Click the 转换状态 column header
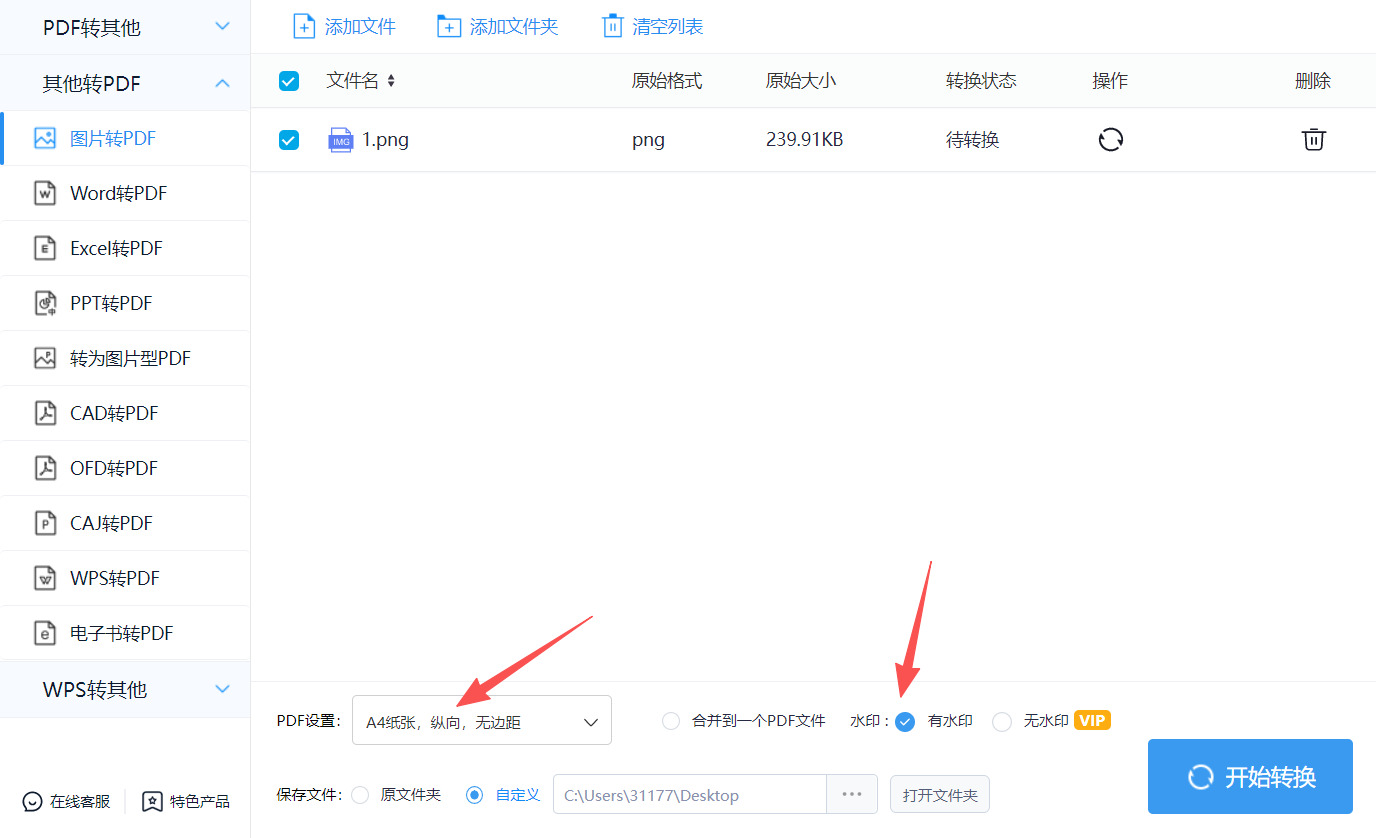 point(982,81)
